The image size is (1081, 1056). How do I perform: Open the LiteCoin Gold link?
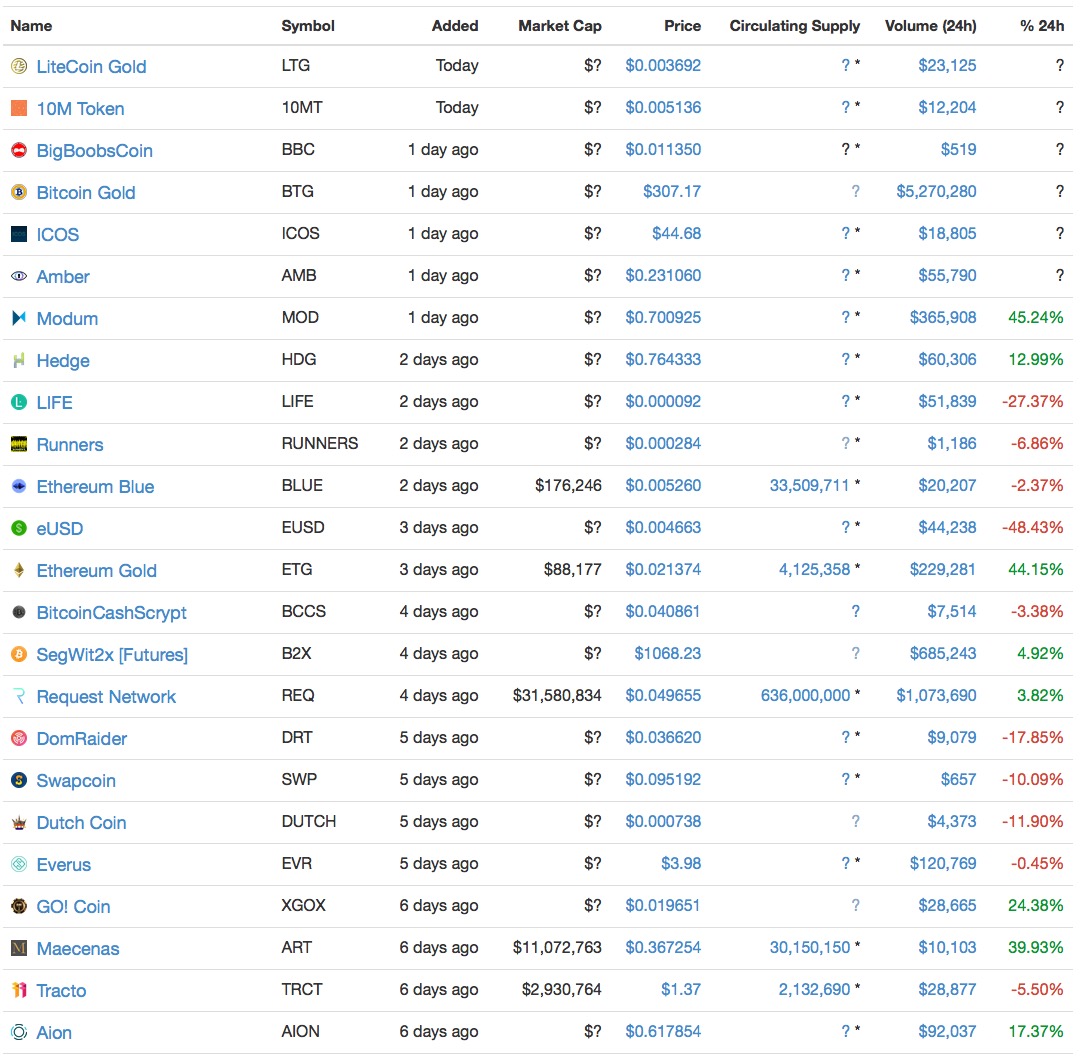[91, 67]
